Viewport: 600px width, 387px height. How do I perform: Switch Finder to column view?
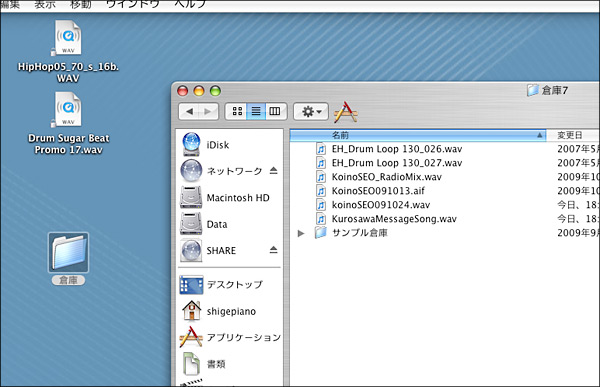(x=275, y=111)
